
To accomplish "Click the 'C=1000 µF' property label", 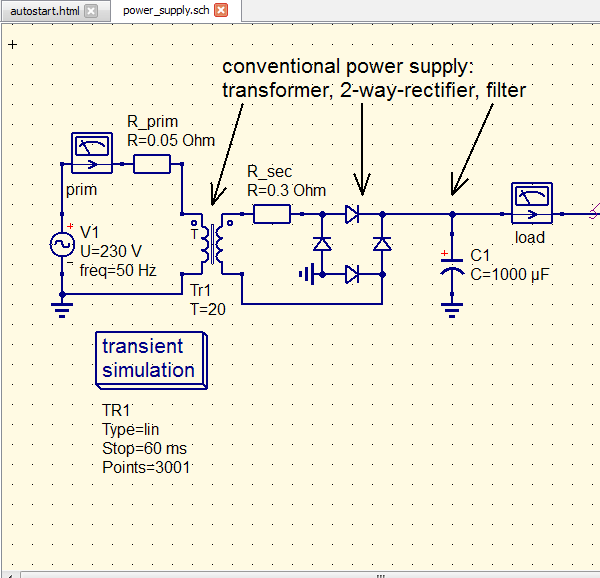I will point(510,274).
